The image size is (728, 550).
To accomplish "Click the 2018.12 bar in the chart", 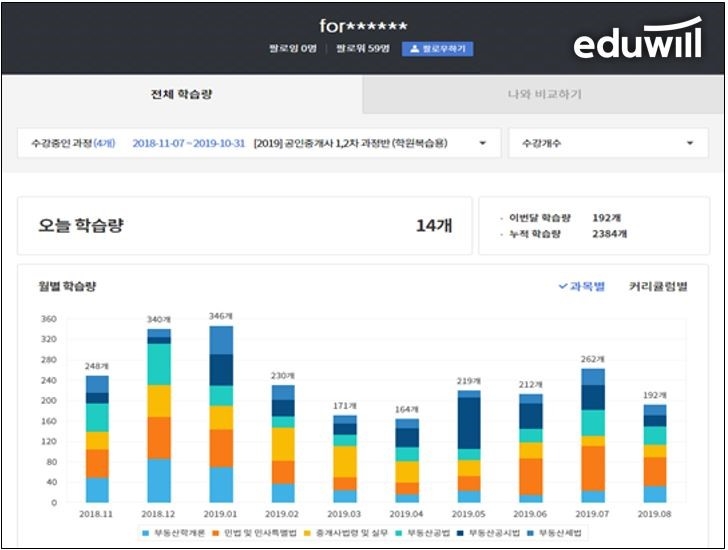I will coord(159,416).
